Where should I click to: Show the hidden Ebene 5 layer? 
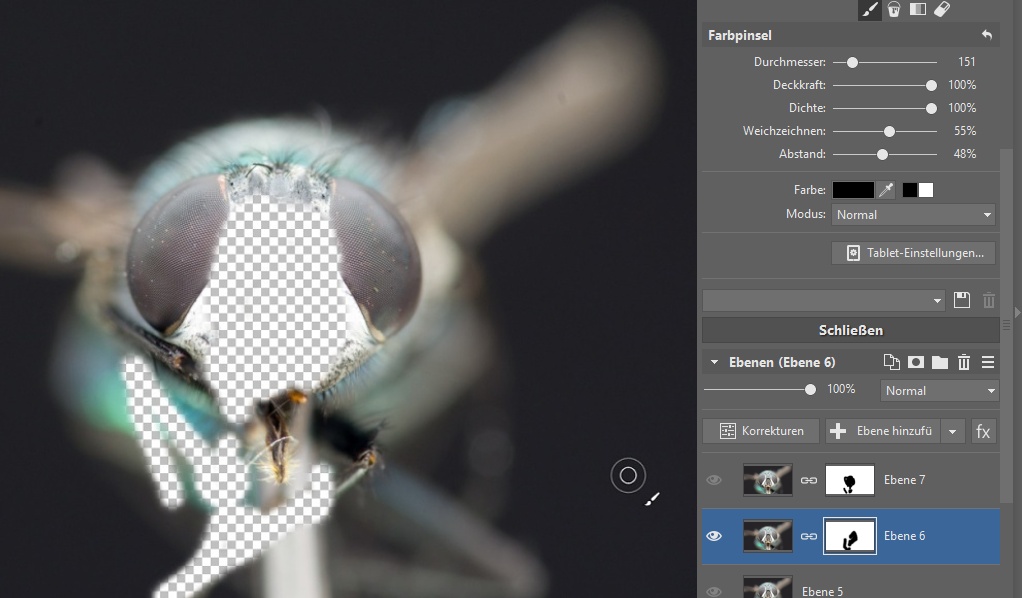tap(714, 591)
